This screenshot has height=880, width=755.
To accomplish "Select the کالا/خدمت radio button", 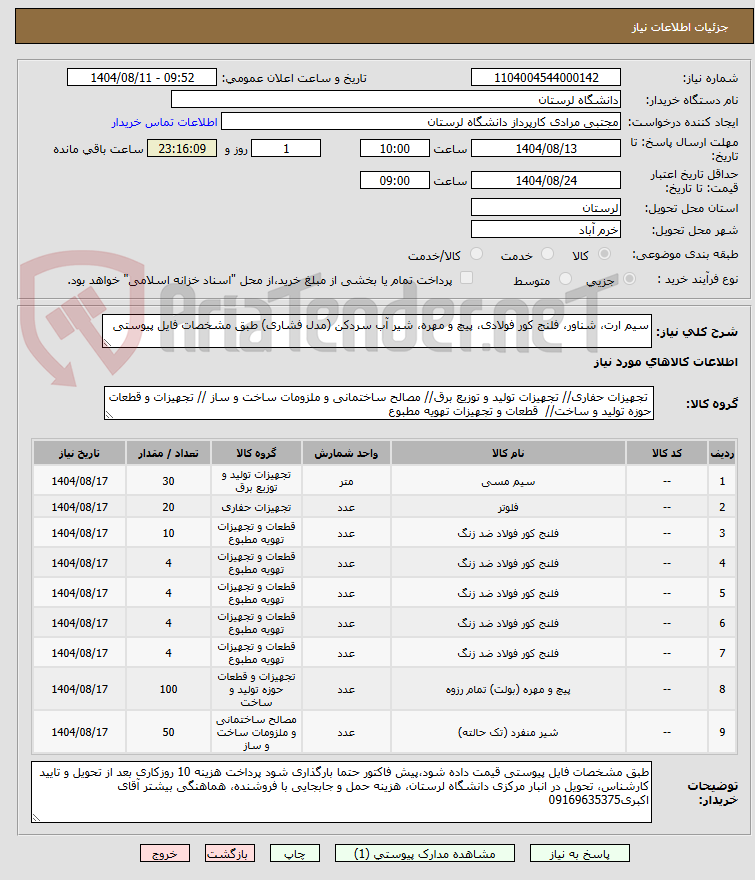I will point(476,254).
